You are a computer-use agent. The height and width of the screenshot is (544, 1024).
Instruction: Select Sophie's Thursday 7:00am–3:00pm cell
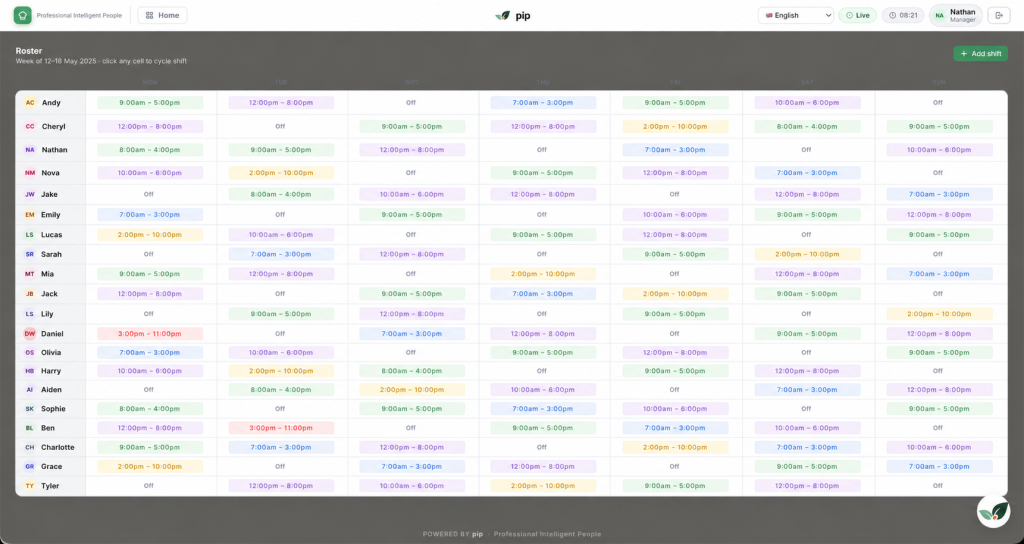tap(543, 409)
